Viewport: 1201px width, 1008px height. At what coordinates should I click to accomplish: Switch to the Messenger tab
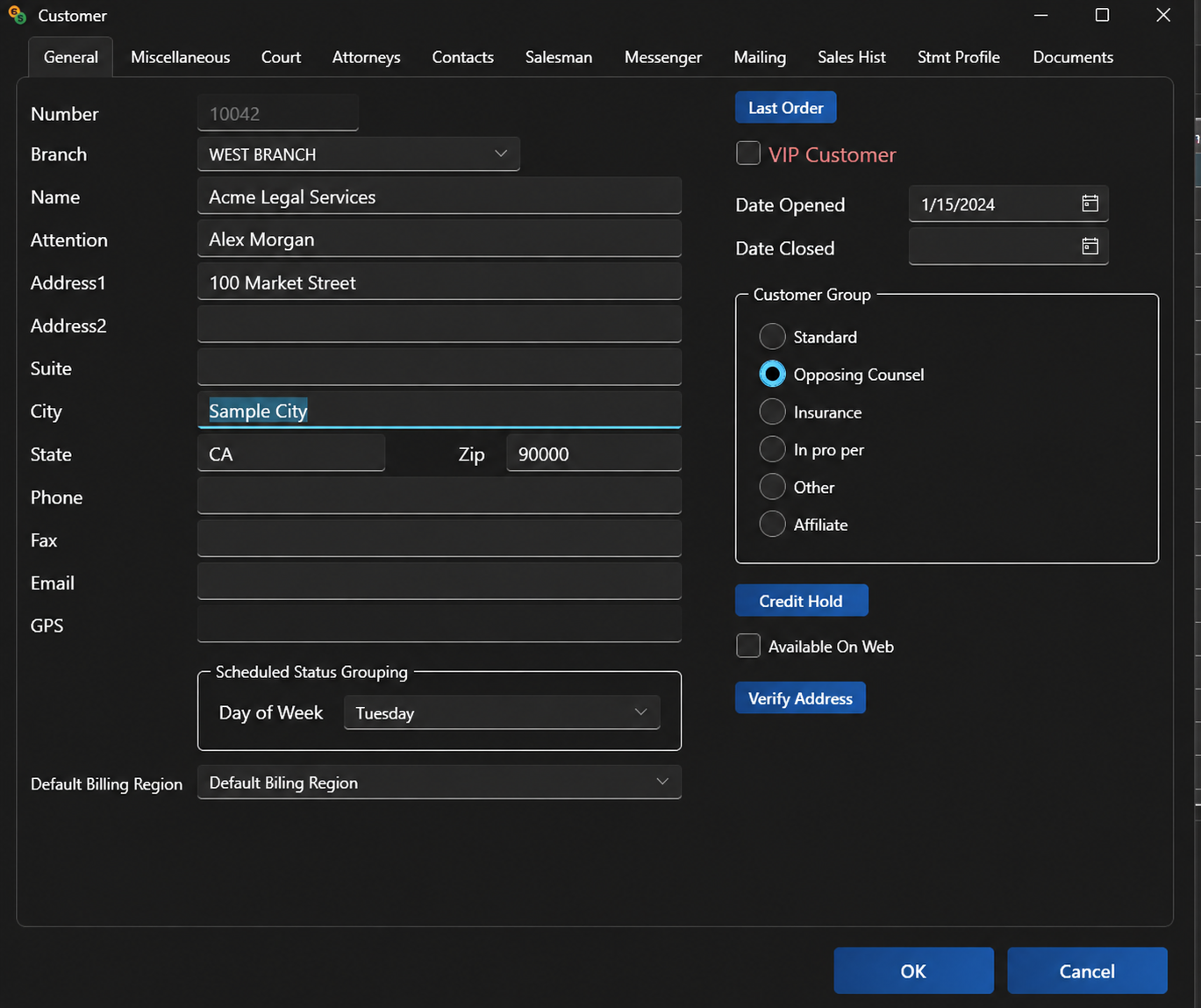coord(663,57)
